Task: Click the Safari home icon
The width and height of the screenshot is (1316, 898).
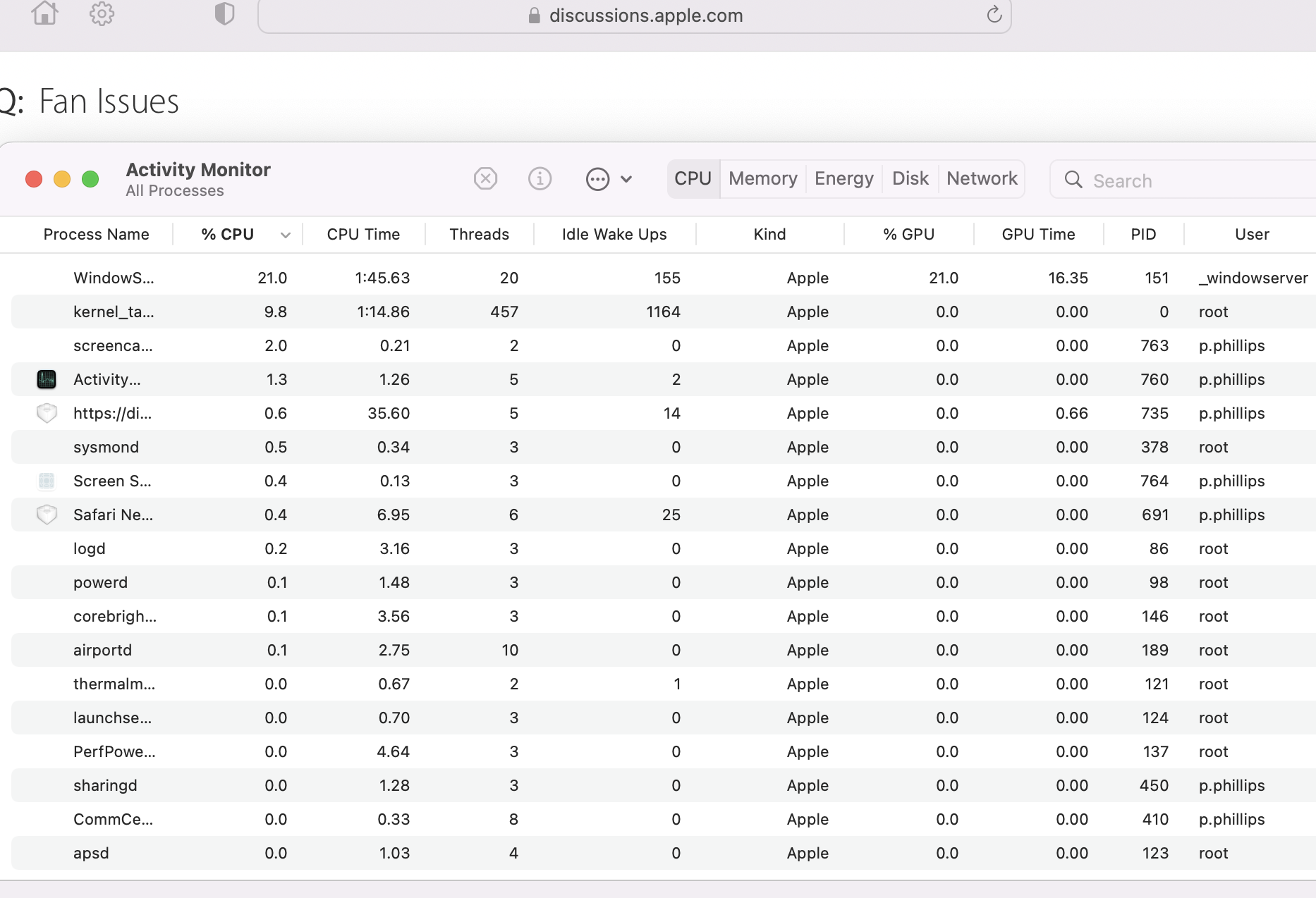Action: click(x=45, y=13)
